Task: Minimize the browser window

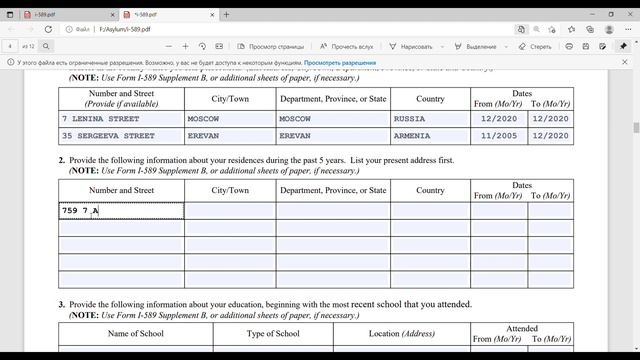Action: 592,14
